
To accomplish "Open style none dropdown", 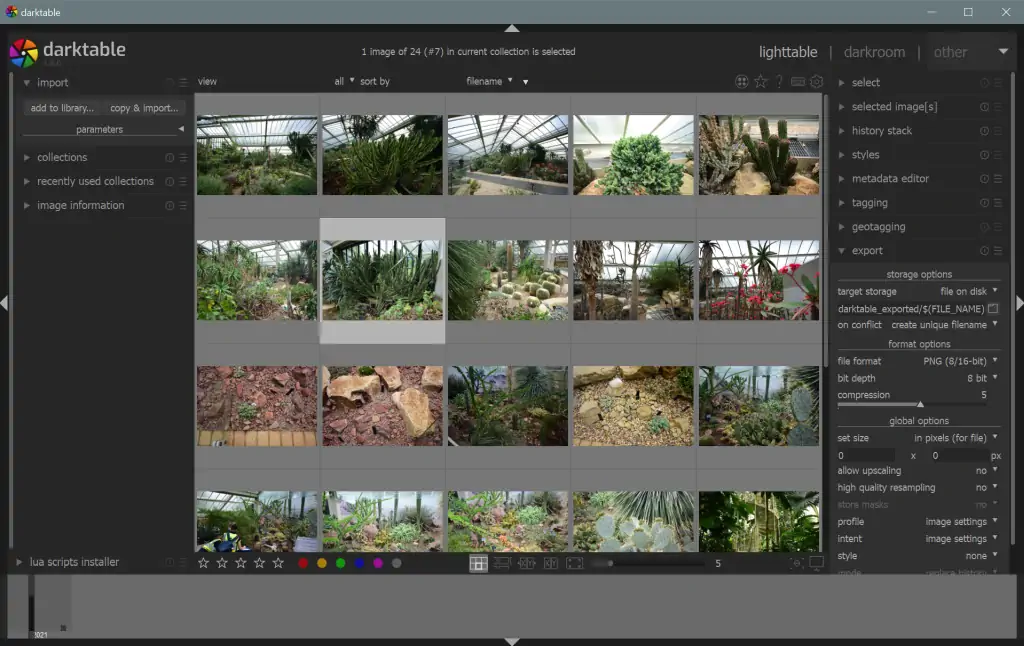I will coord(918,556).
